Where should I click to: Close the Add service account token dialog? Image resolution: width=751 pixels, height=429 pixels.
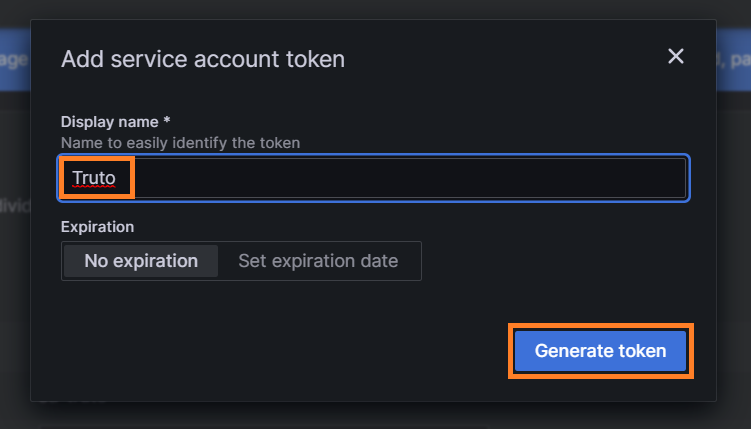coord(676,56)
